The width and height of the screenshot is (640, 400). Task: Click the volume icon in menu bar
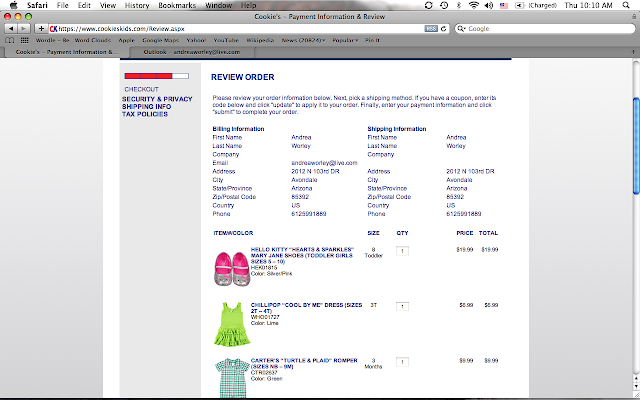coord(489,5)
